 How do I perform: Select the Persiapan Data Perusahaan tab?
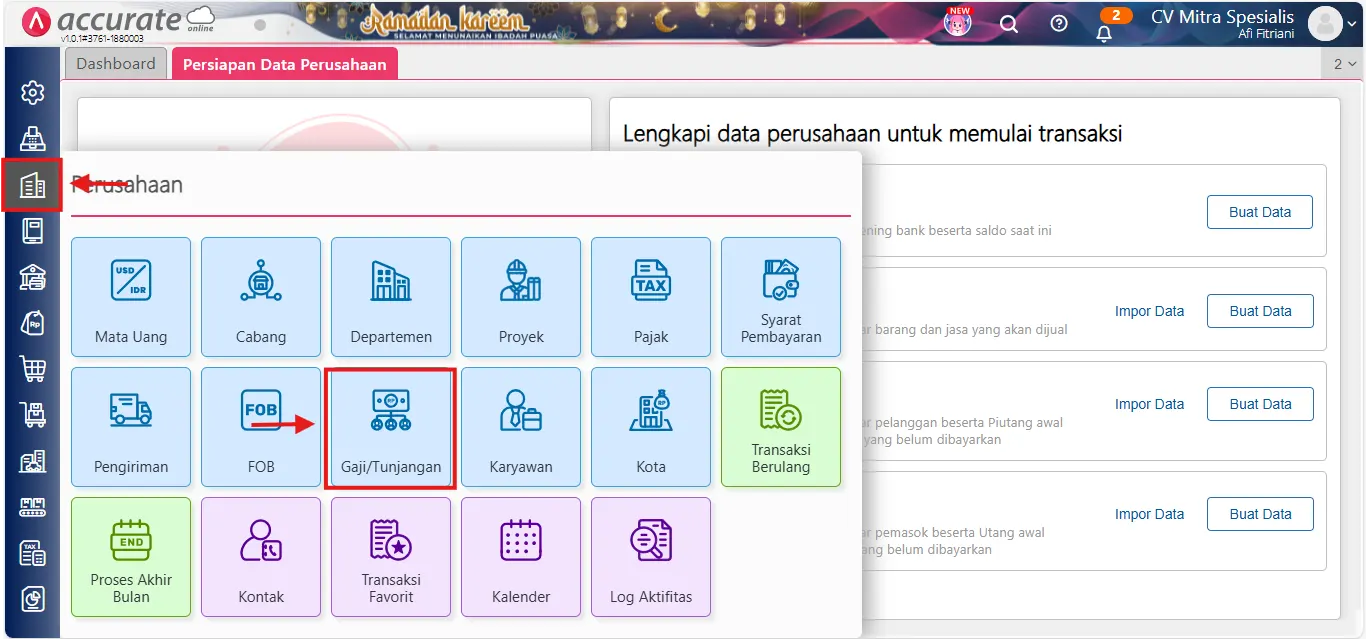pos(285,62)
